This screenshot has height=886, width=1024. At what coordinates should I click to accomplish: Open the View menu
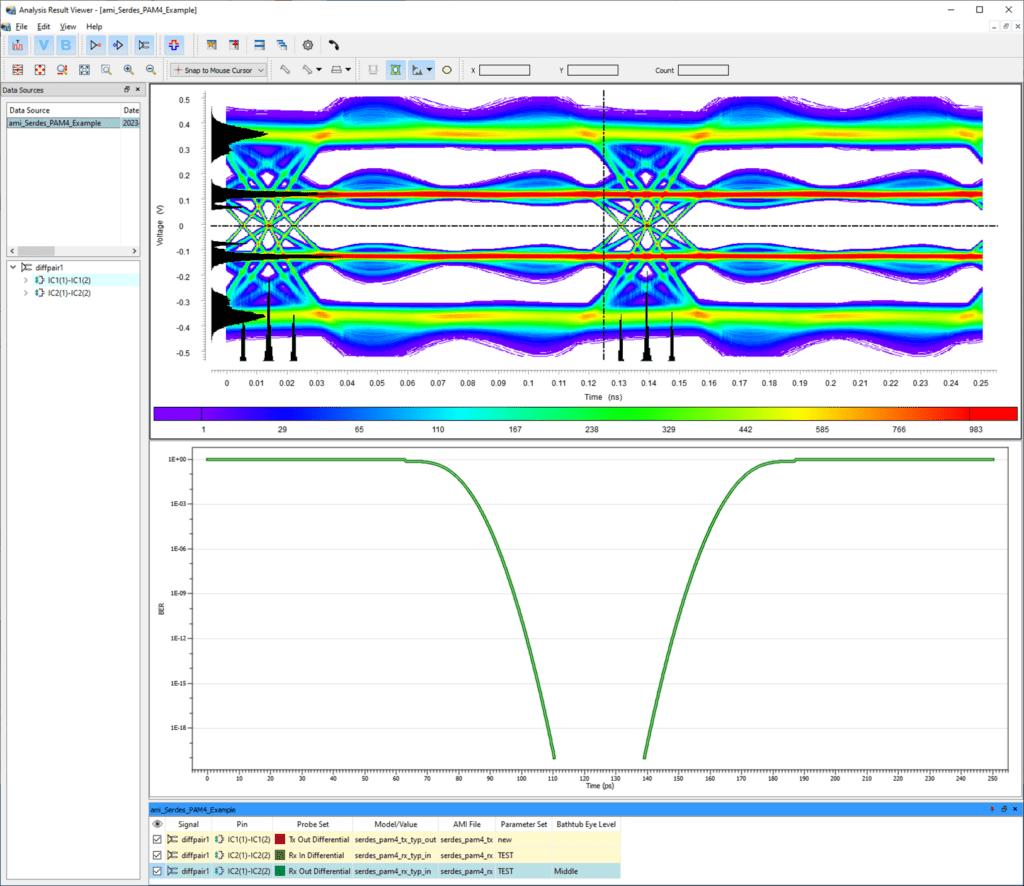67,26
